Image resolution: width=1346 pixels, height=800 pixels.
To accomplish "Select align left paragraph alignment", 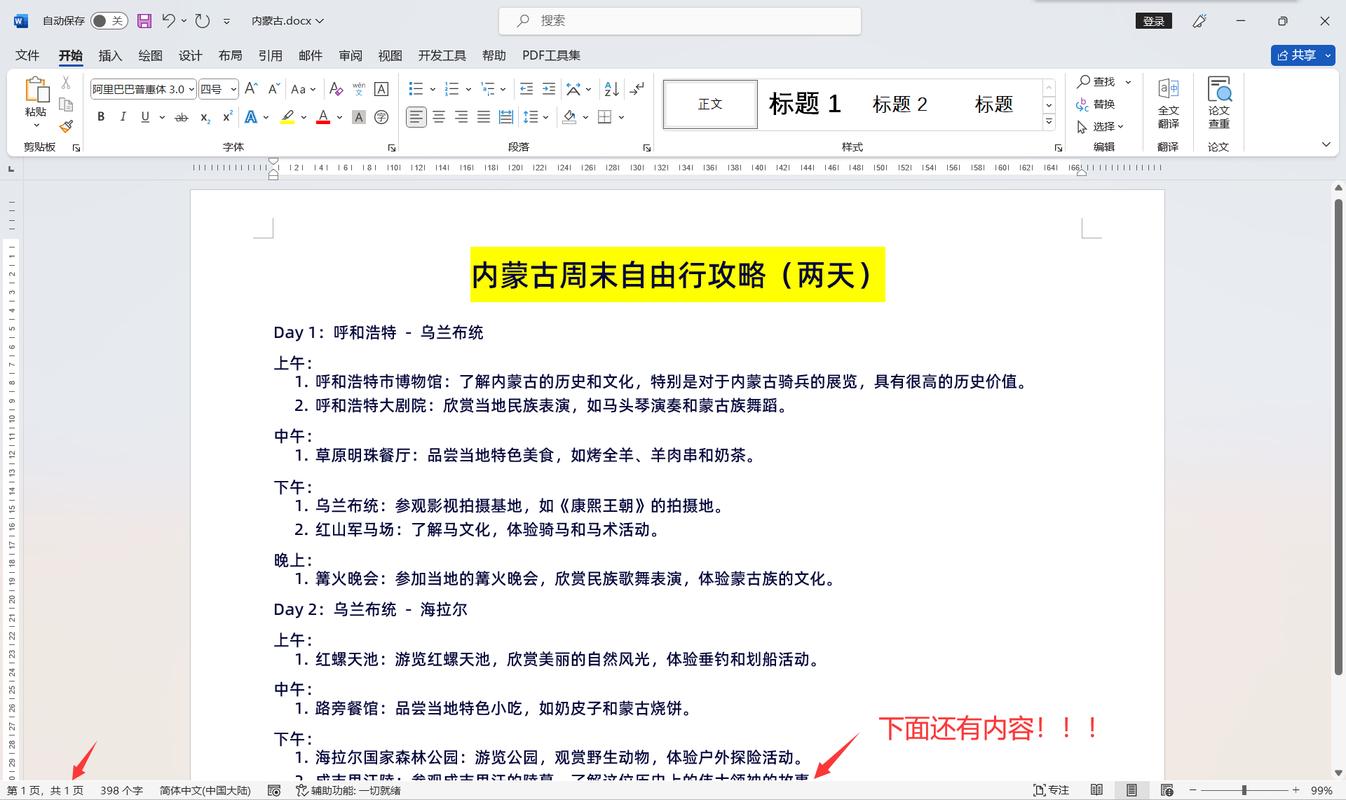I will click(x=416, y=117).
